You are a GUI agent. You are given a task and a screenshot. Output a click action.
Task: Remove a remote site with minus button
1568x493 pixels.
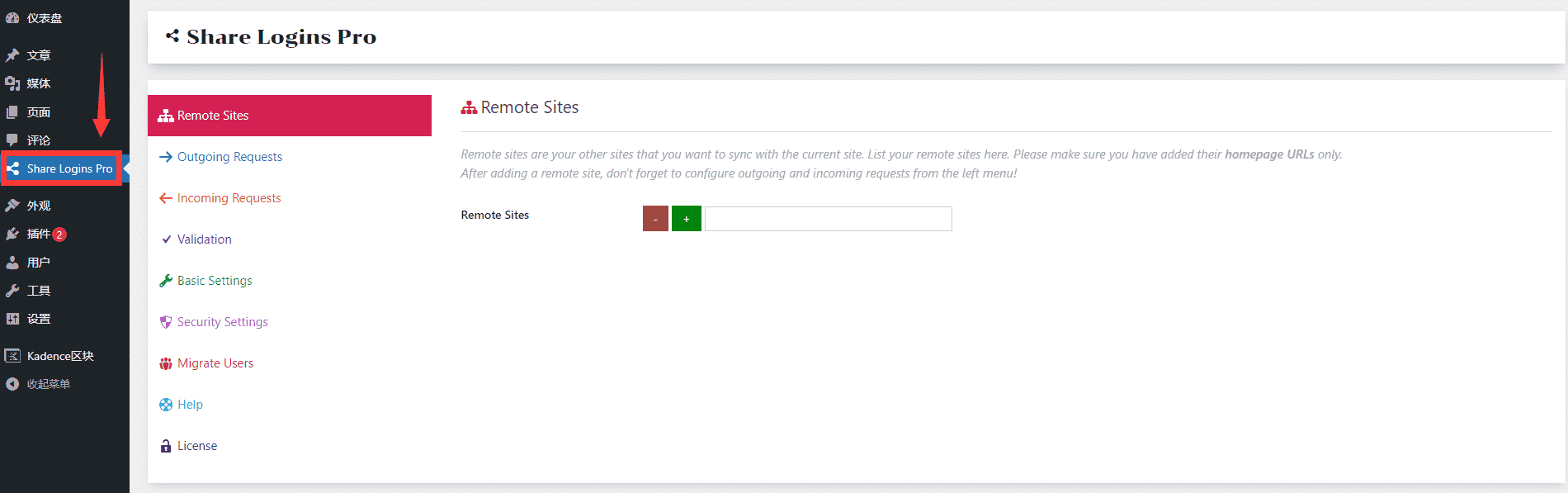tap(655, 219)
